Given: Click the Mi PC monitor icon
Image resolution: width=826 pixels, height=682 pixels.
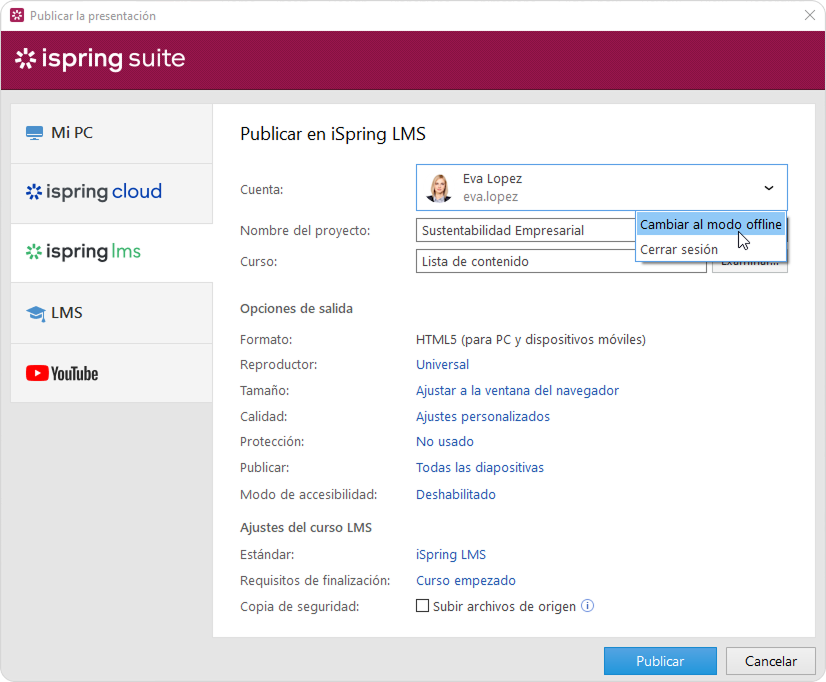Looking at the screenshot, I should tap(35, 133).
